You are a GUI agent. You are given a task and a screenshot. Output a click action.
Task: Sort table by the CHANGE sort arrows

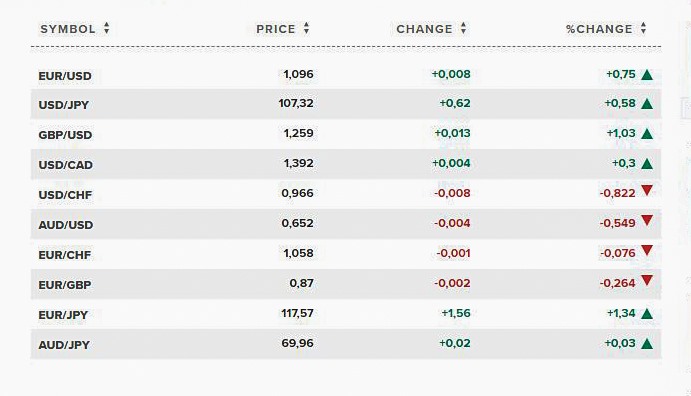463,29
